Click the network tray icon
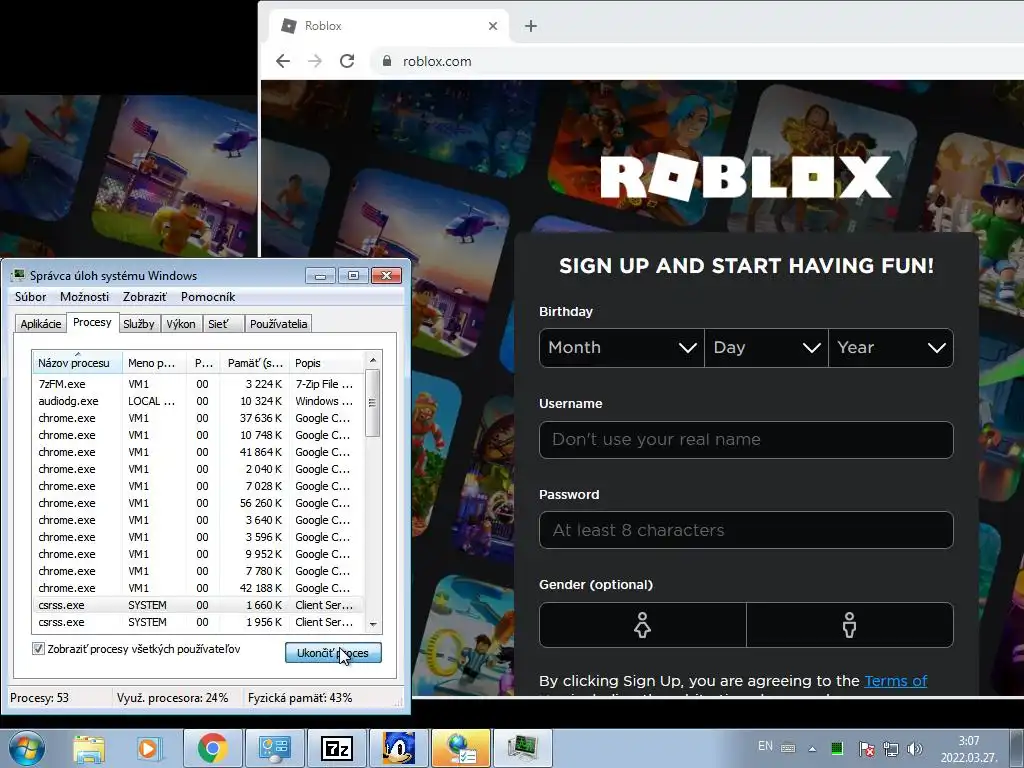The image size is (1024, 768). pyautogui.click(x=891, y=749)
